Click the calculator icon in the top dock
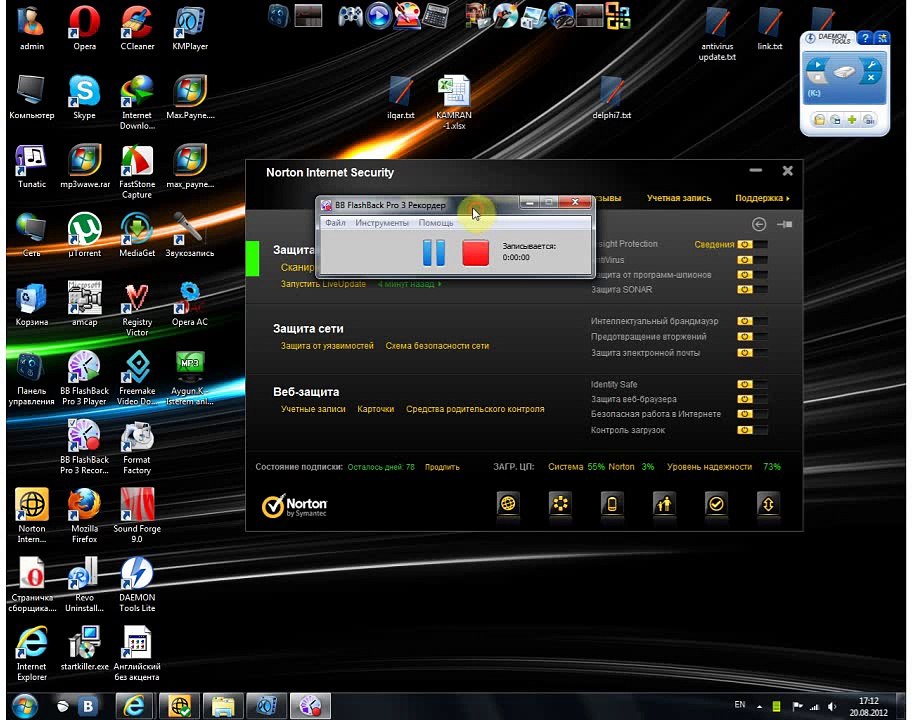Image resolution: width=912 pixels, height=720 pixels. click(x=435, y=16)
